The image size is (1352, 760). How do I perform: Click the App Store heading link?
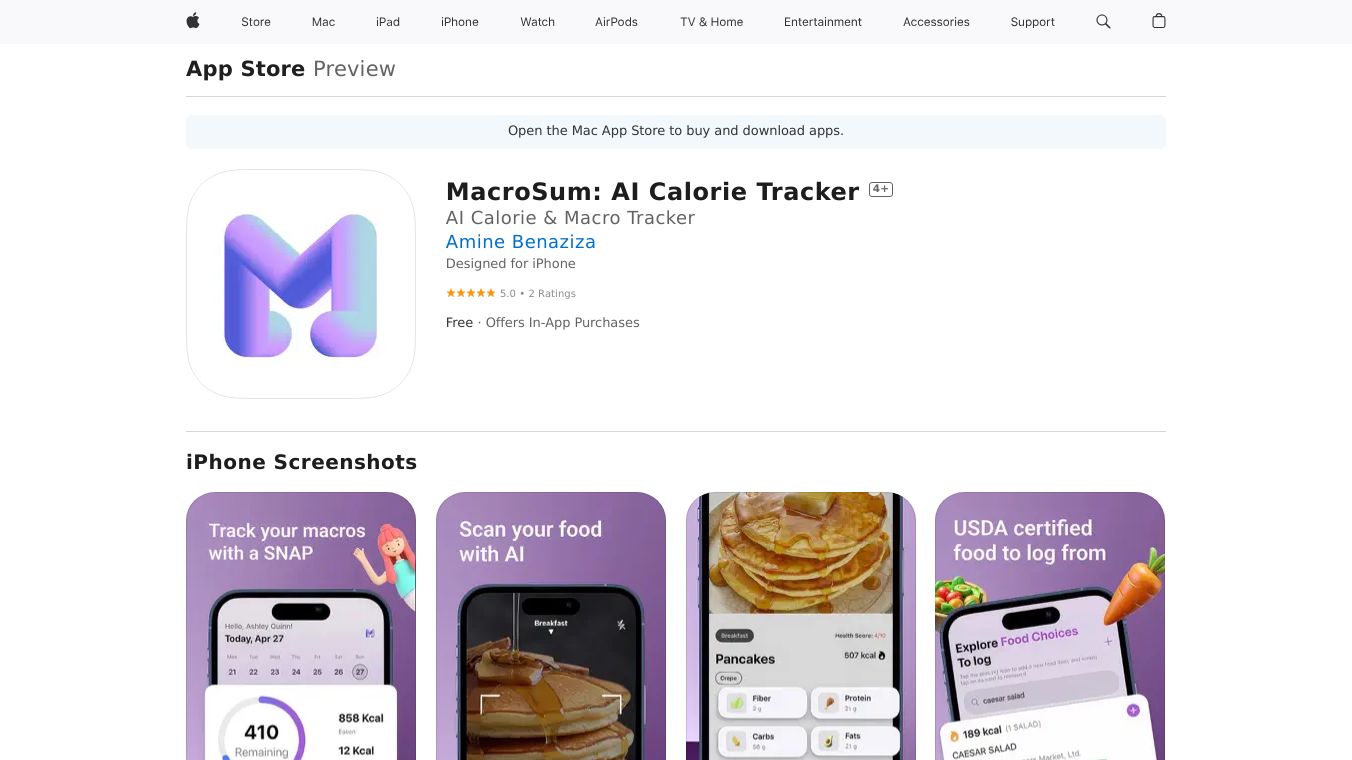click(245, 69)
